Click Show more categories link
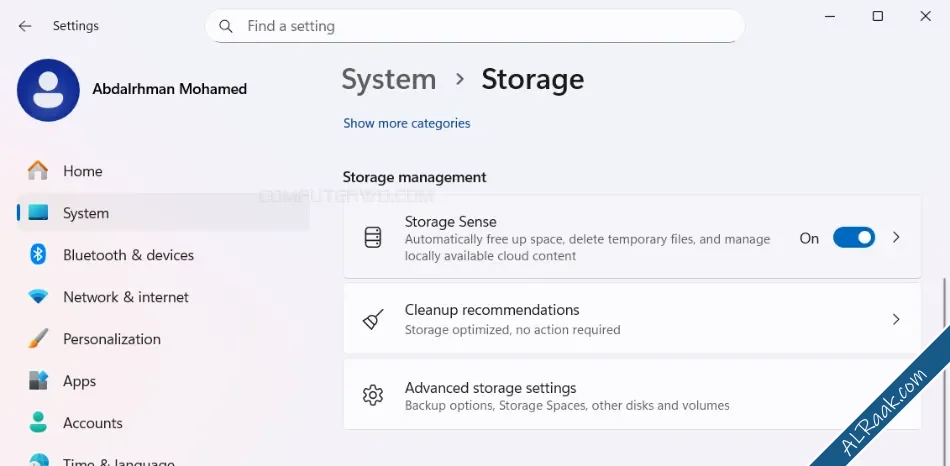The height and width of the screenshot is (466, 950). click(x=407, y=123)
